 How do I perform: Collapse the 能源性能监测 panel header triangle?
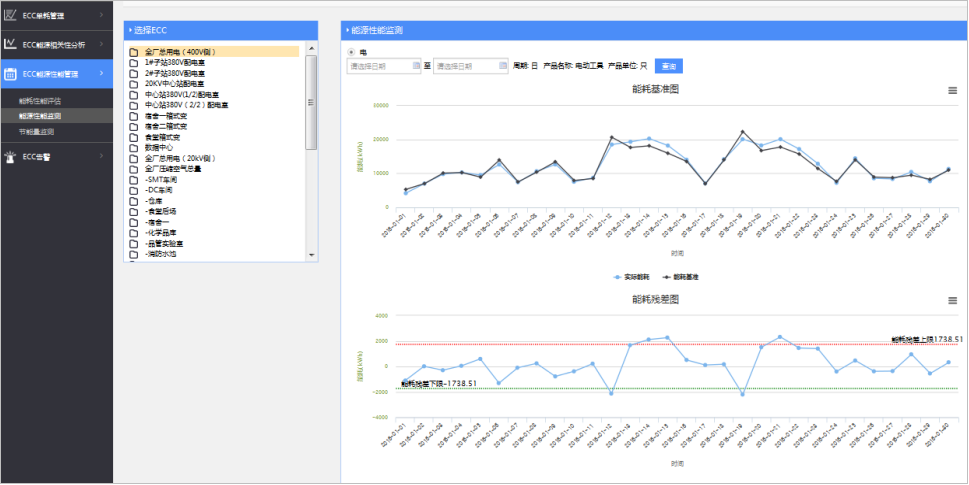(347, 30)
